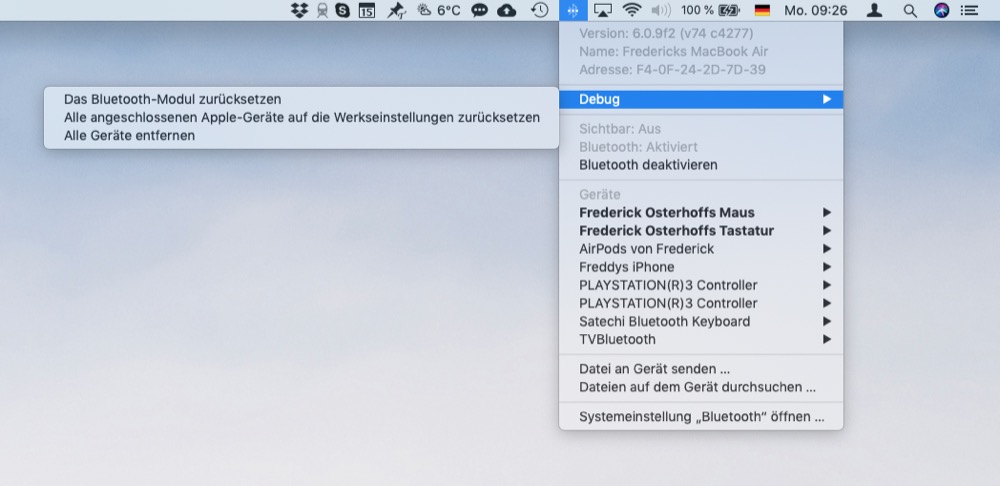
Task: Open the AirPlay display menu
Action: [x=602, y=10]
